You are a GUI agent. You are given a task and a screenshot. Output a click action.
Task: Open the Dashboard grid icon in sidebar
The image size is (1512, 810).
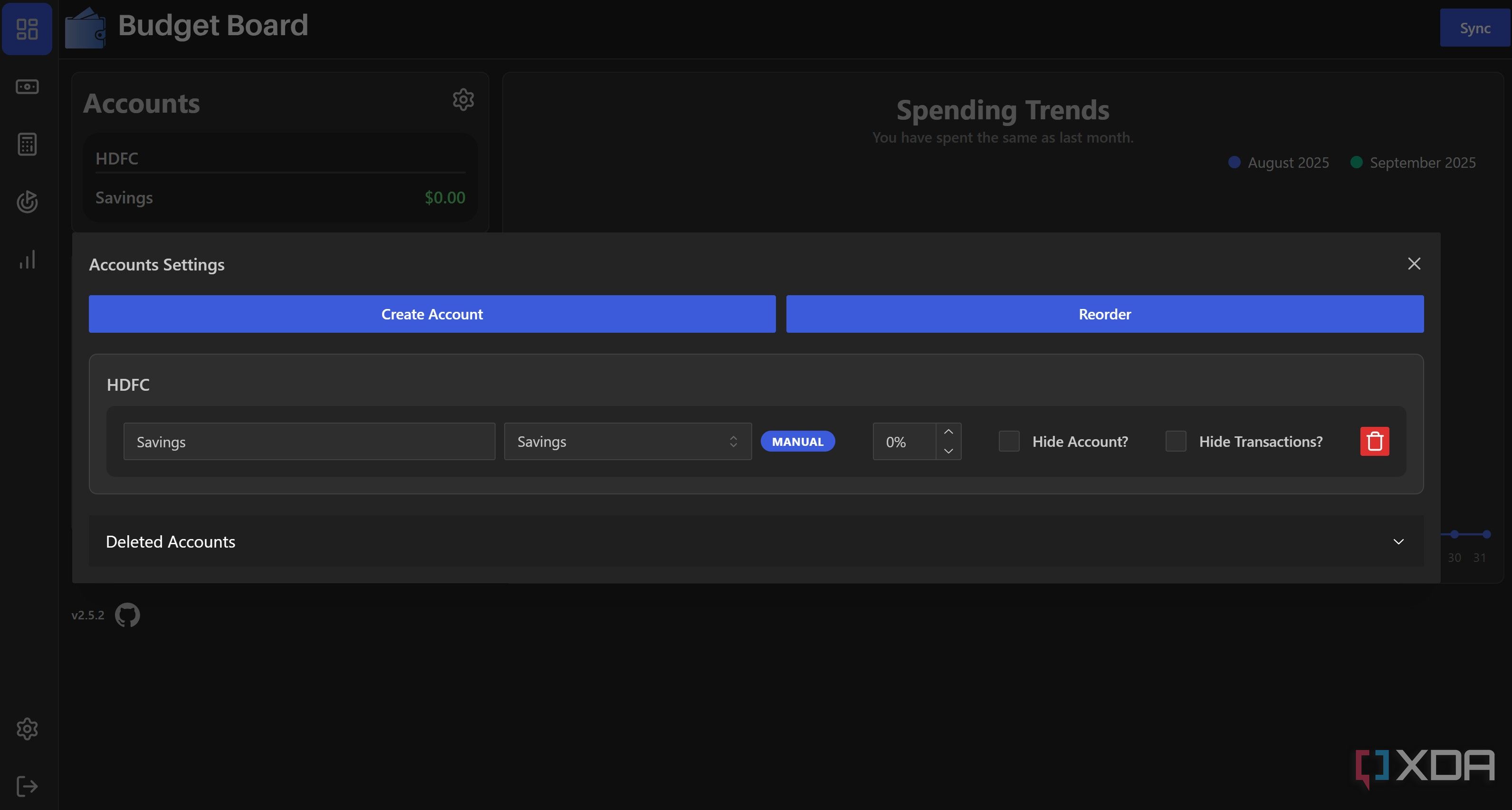pos(27,29)
